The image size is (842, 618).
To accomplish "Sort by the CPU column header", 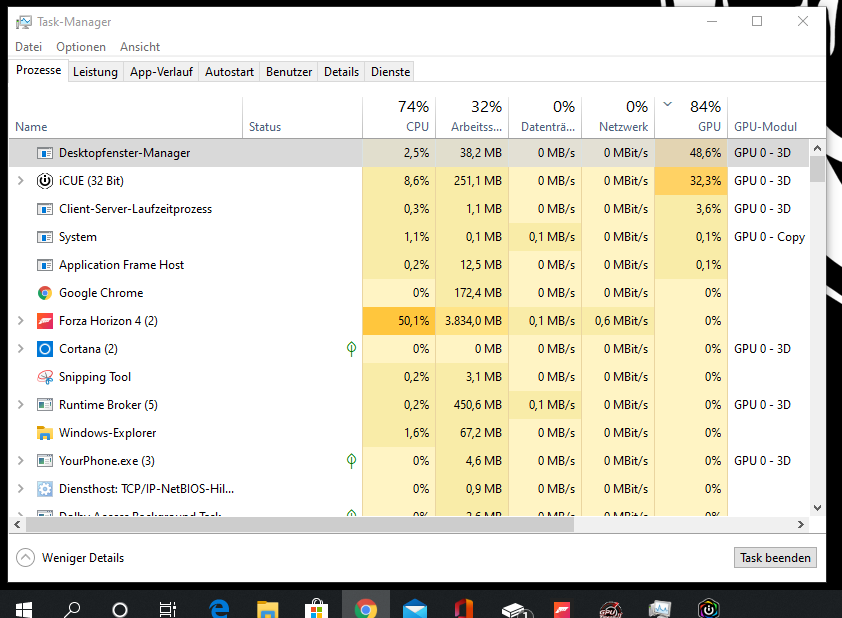I will (399, 117).
